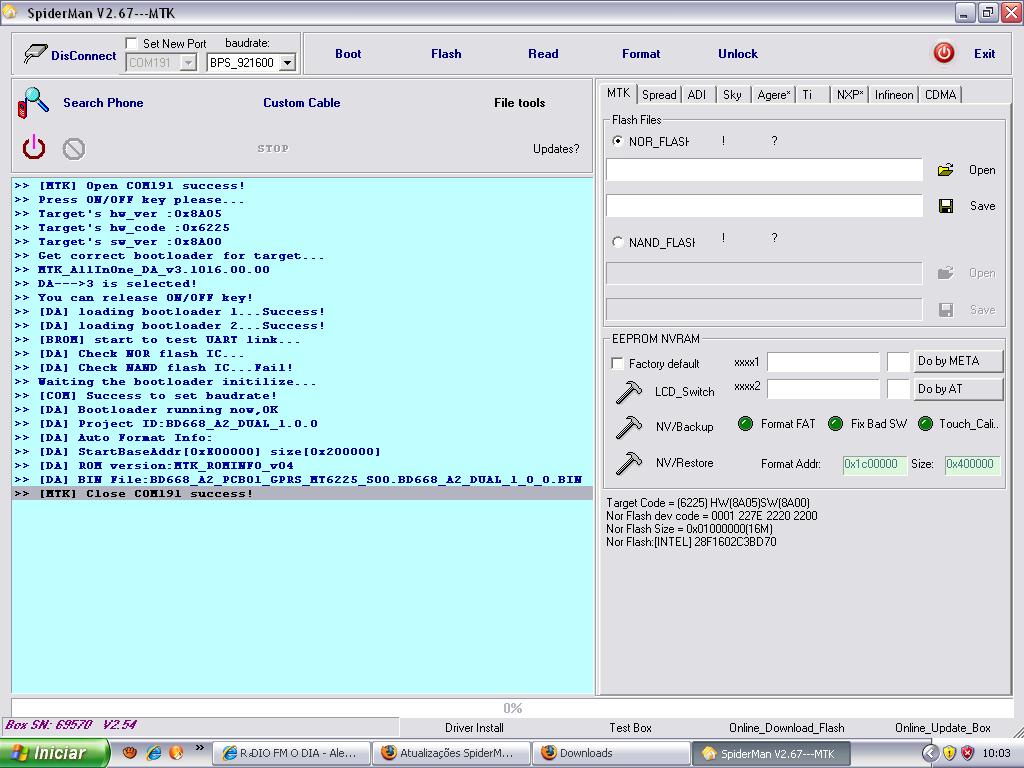Tick the Factory default checkbox
The height and width of the screenshot is (768, 1024).
(x=617, y=363)
